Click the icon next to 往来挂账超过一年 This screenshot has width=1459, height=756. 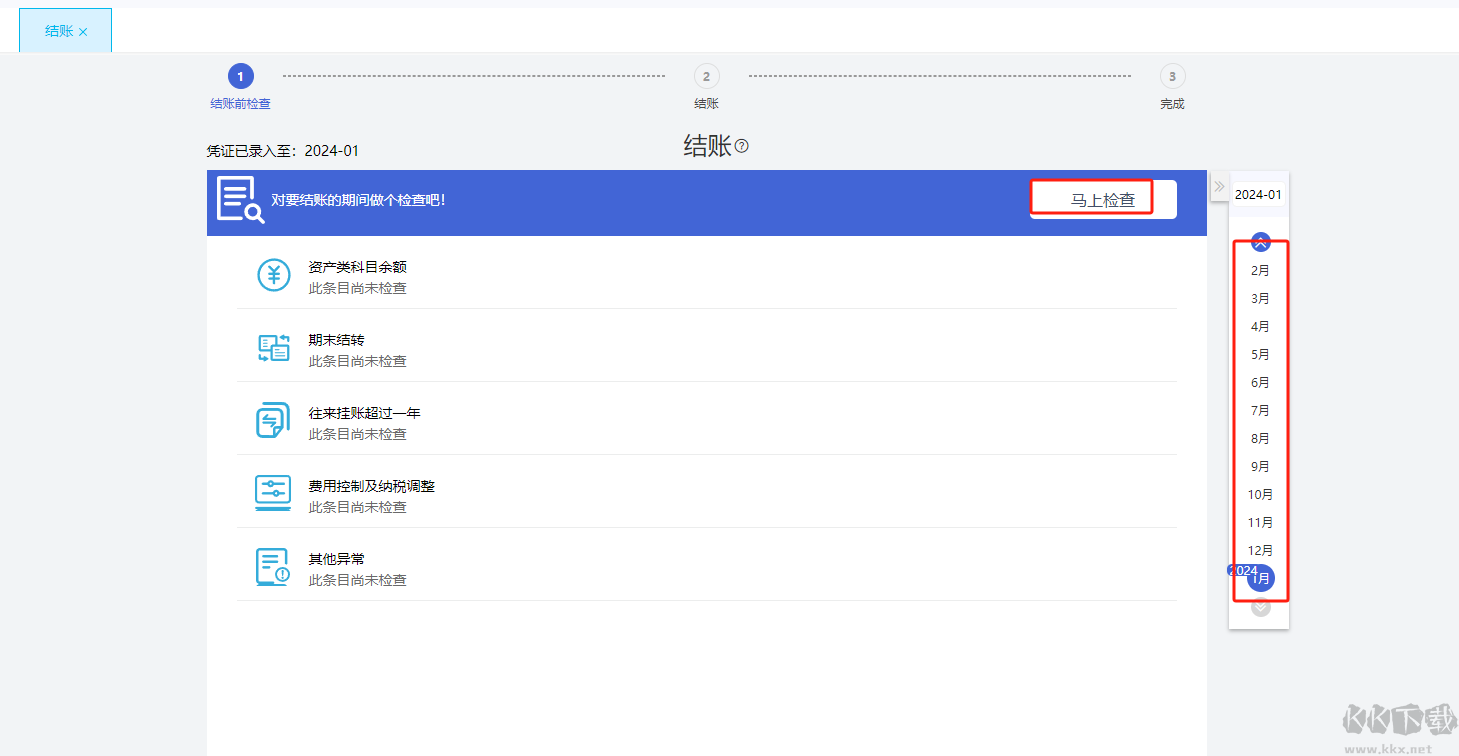pos(273,421)
